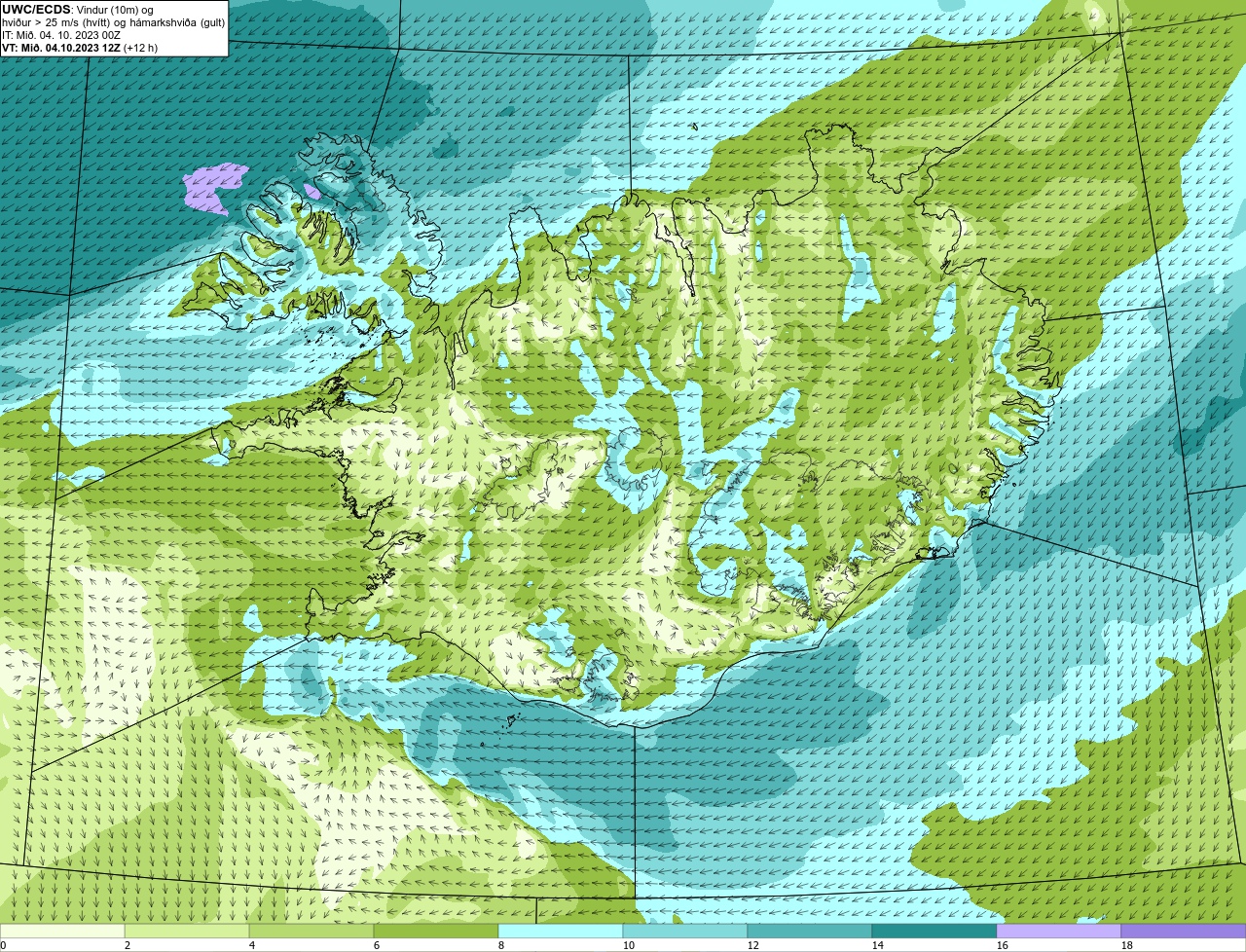Click the light yellow-green 2–4 m/s legend swatch
Image resolution: width=1246 pixels, height=952 pixels.
pyautogui.click(x=187, y=931)
